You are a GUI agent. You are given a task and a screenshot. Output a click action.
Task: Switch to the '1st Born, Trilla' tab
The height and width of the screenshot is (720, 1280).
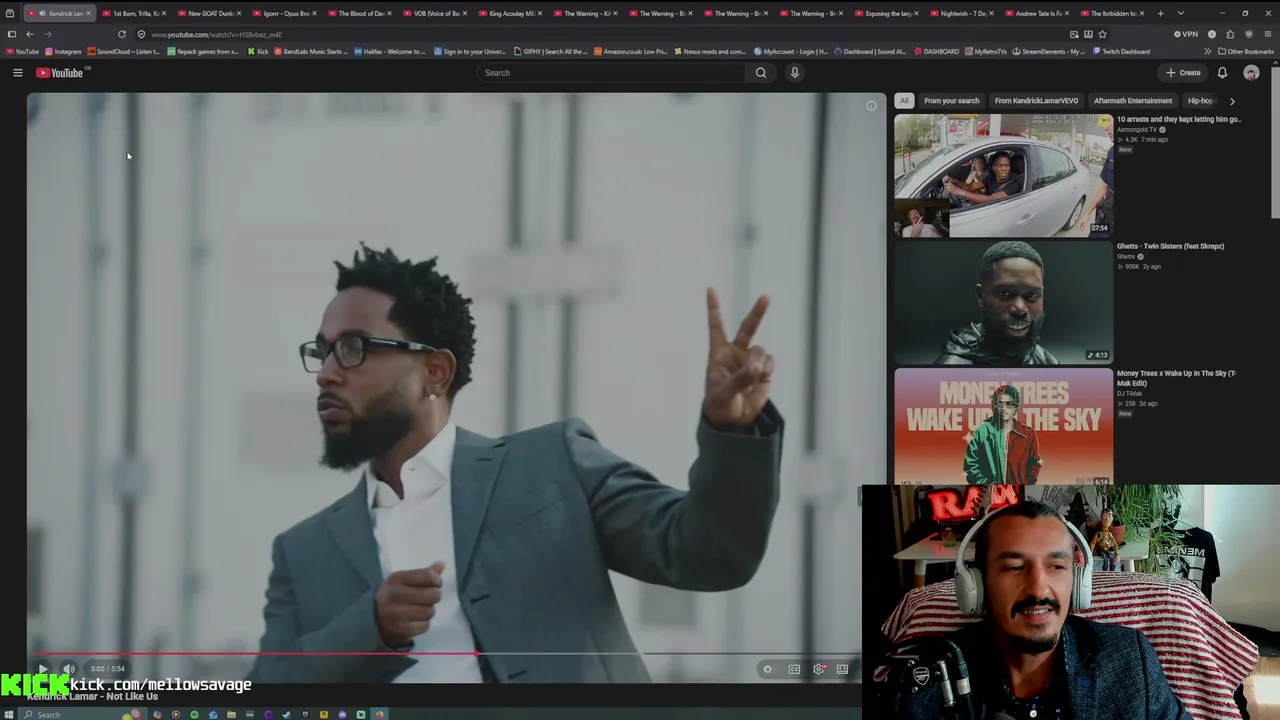click(134, 14)
